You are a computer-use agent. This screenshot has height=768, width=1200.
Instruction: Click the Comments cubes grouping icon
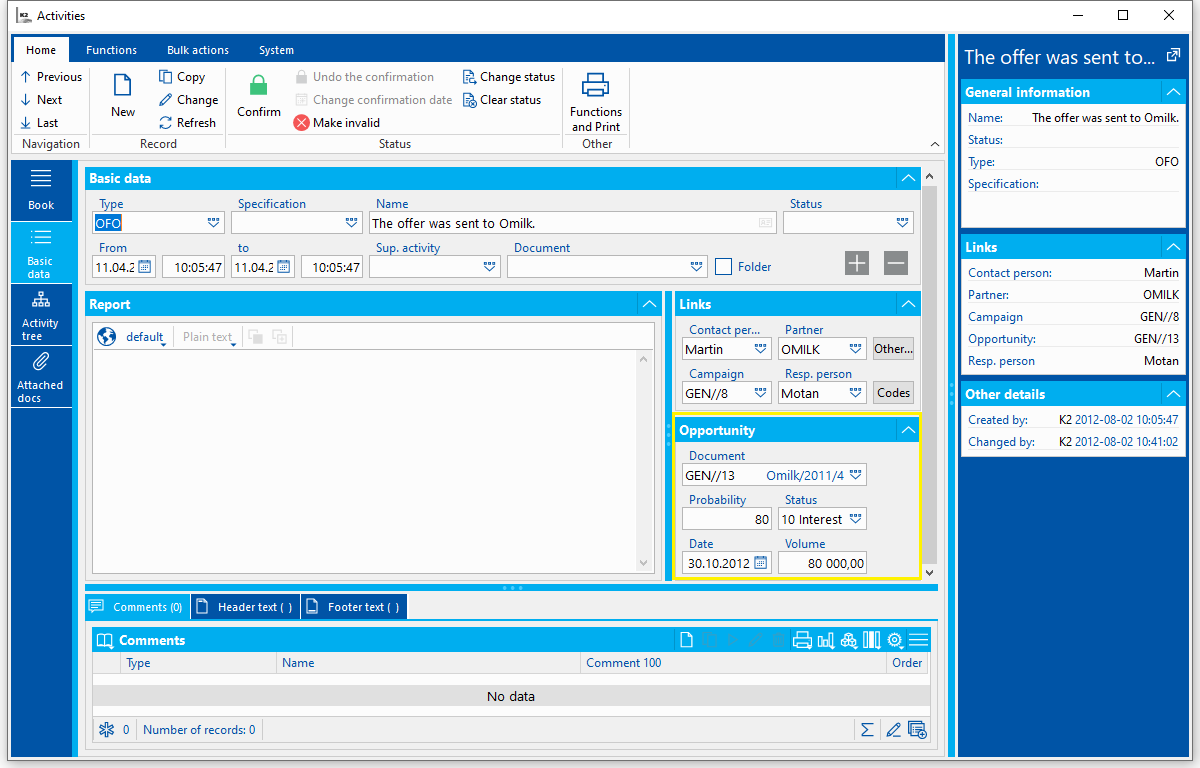pos(849,640)
